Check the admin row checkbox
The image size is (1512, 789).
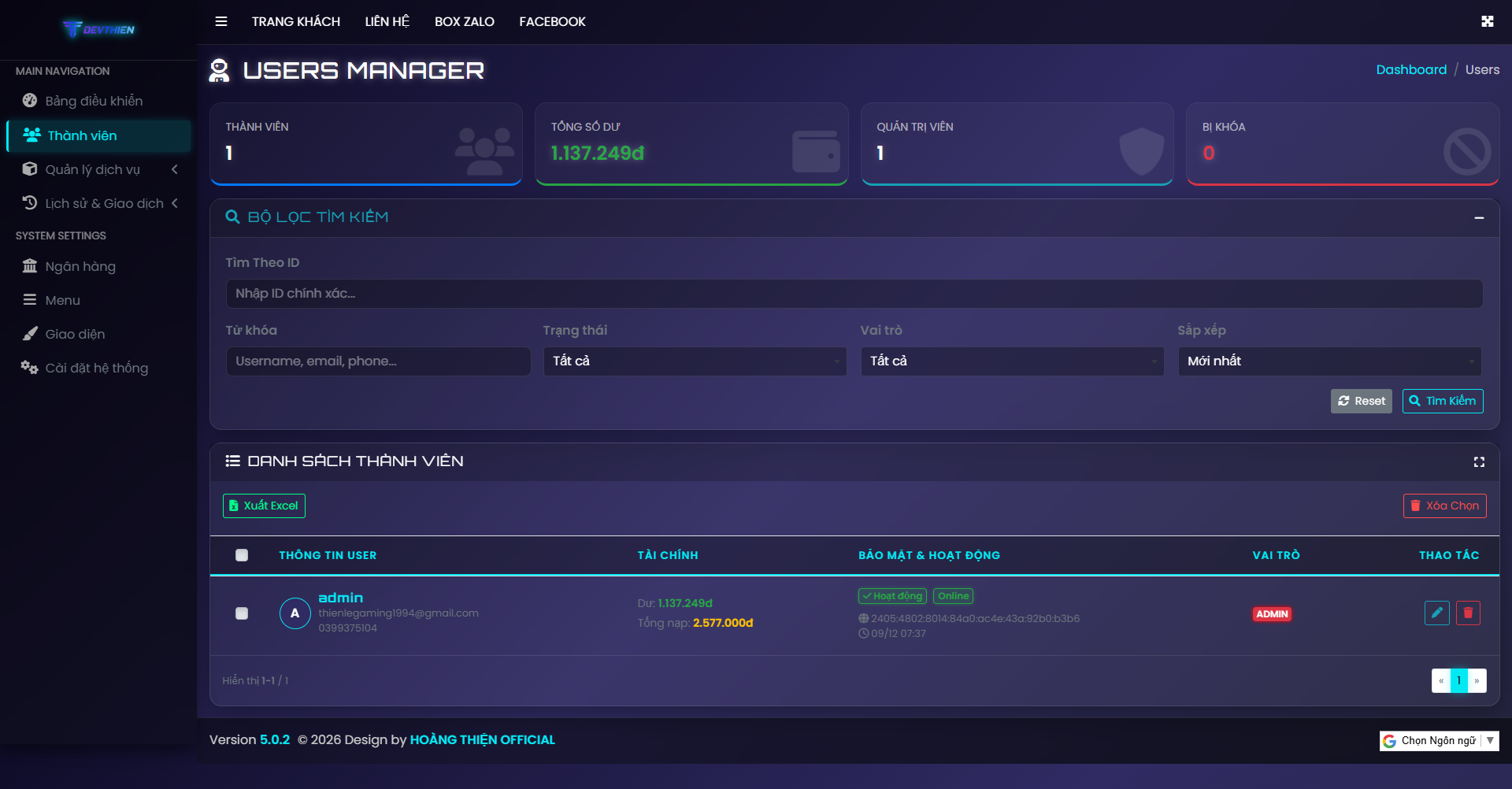tap(242, 613)
